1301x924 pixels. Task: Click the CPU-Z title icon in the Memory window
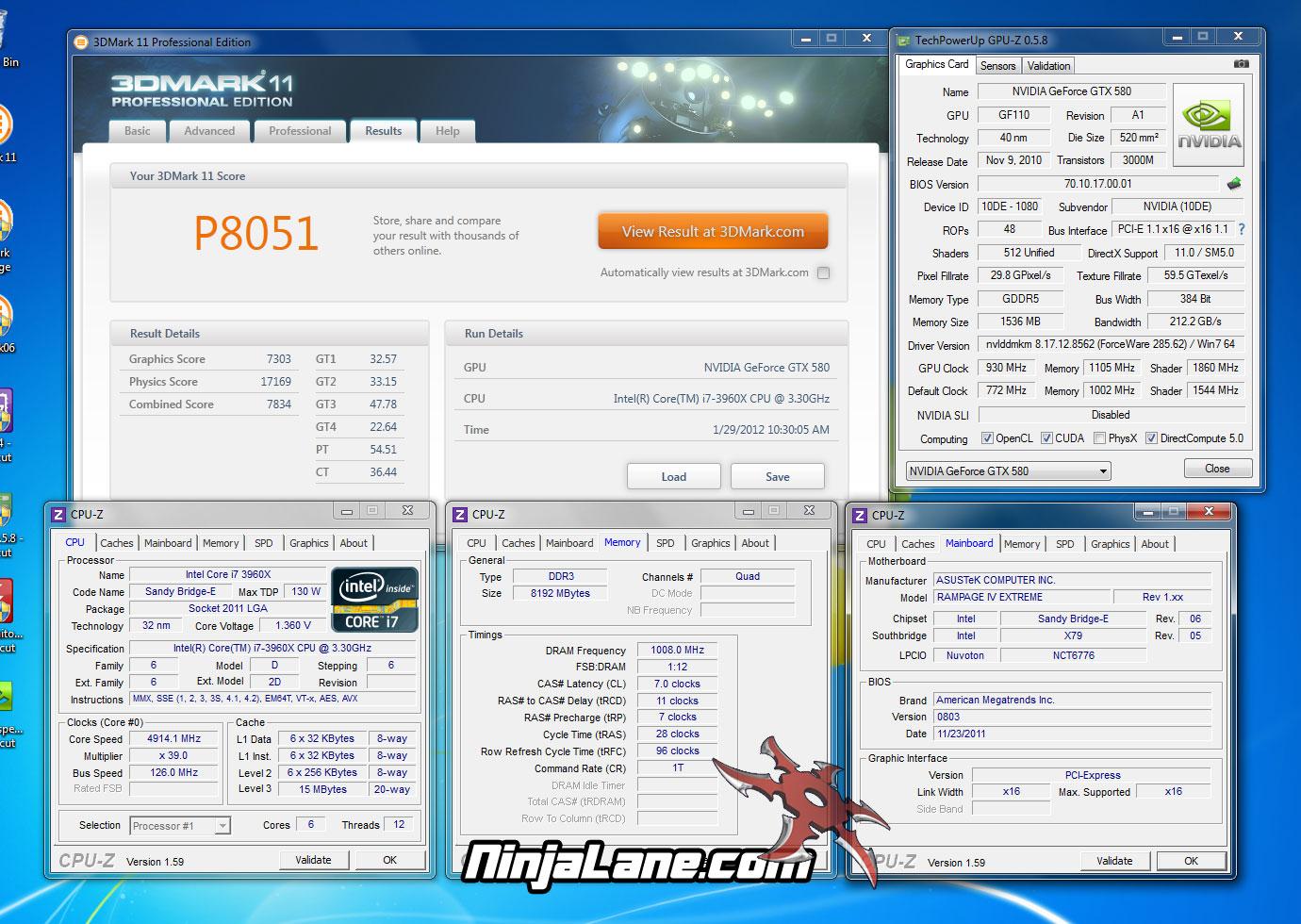[460, 514]
